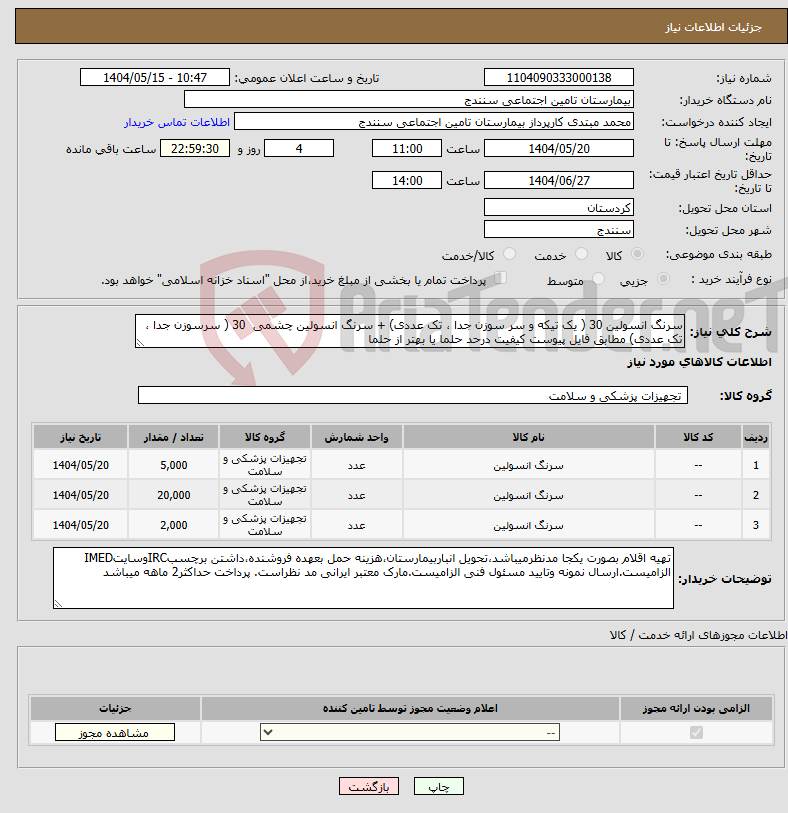Click سرنگ انسولین in row 1

(x=528, y=465)
